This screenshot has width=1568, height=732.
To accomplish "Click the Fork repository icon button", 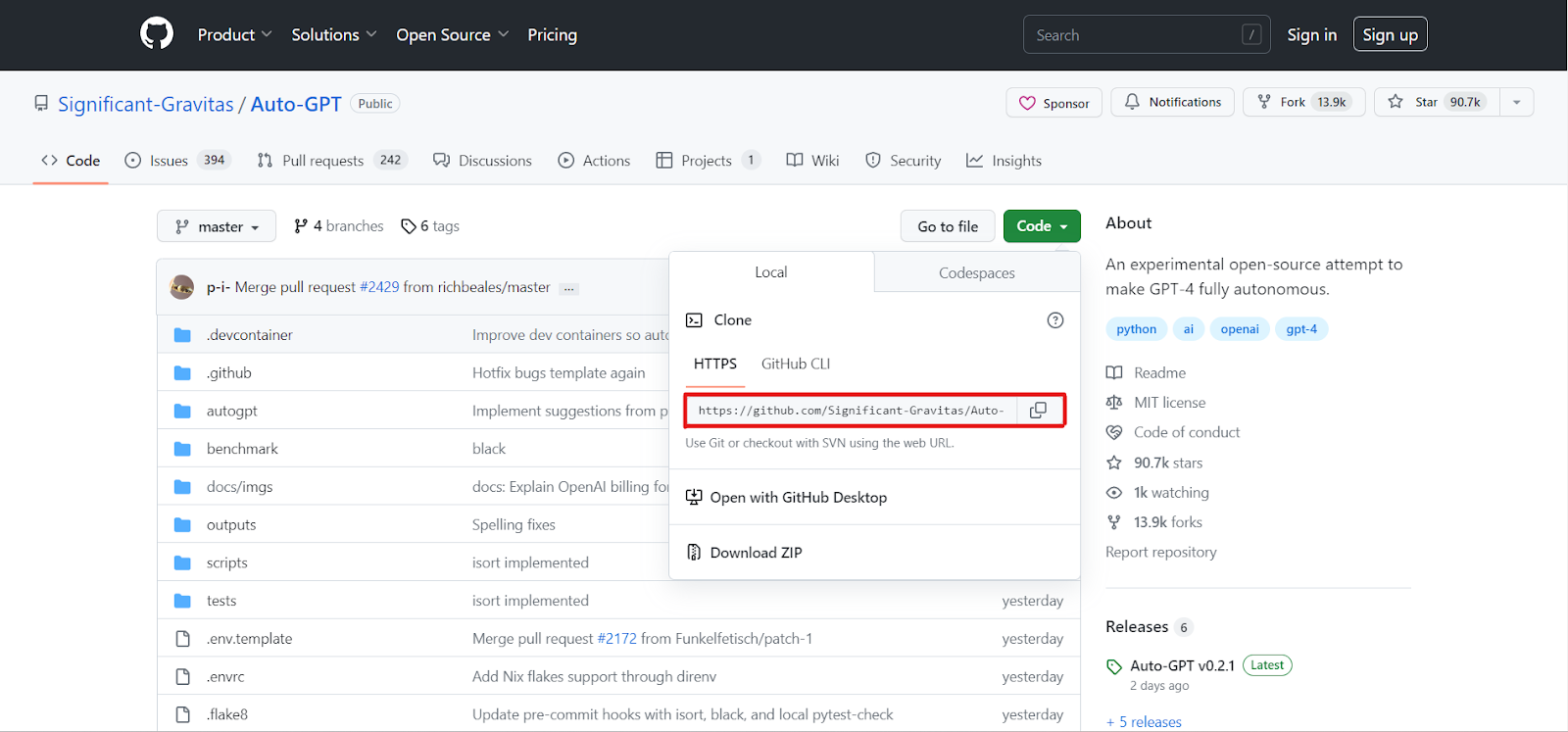I will 1303,102.
